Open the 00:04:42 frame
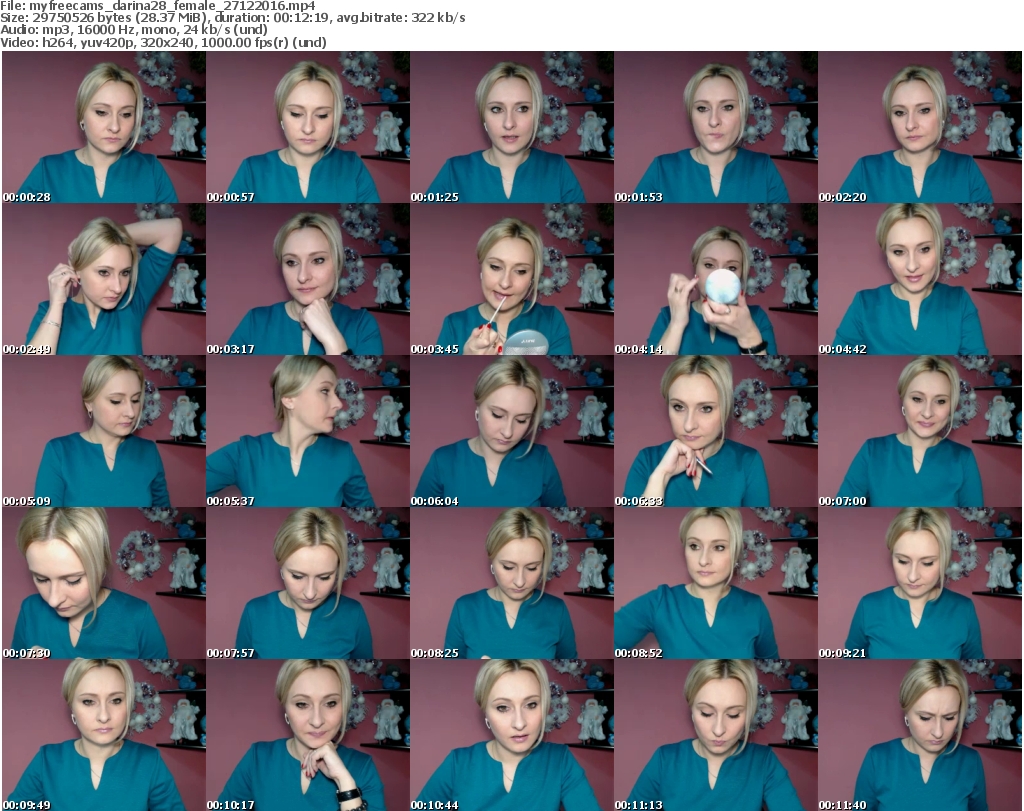The height and width of the screenshot is (811, 1024). [920, 279]
